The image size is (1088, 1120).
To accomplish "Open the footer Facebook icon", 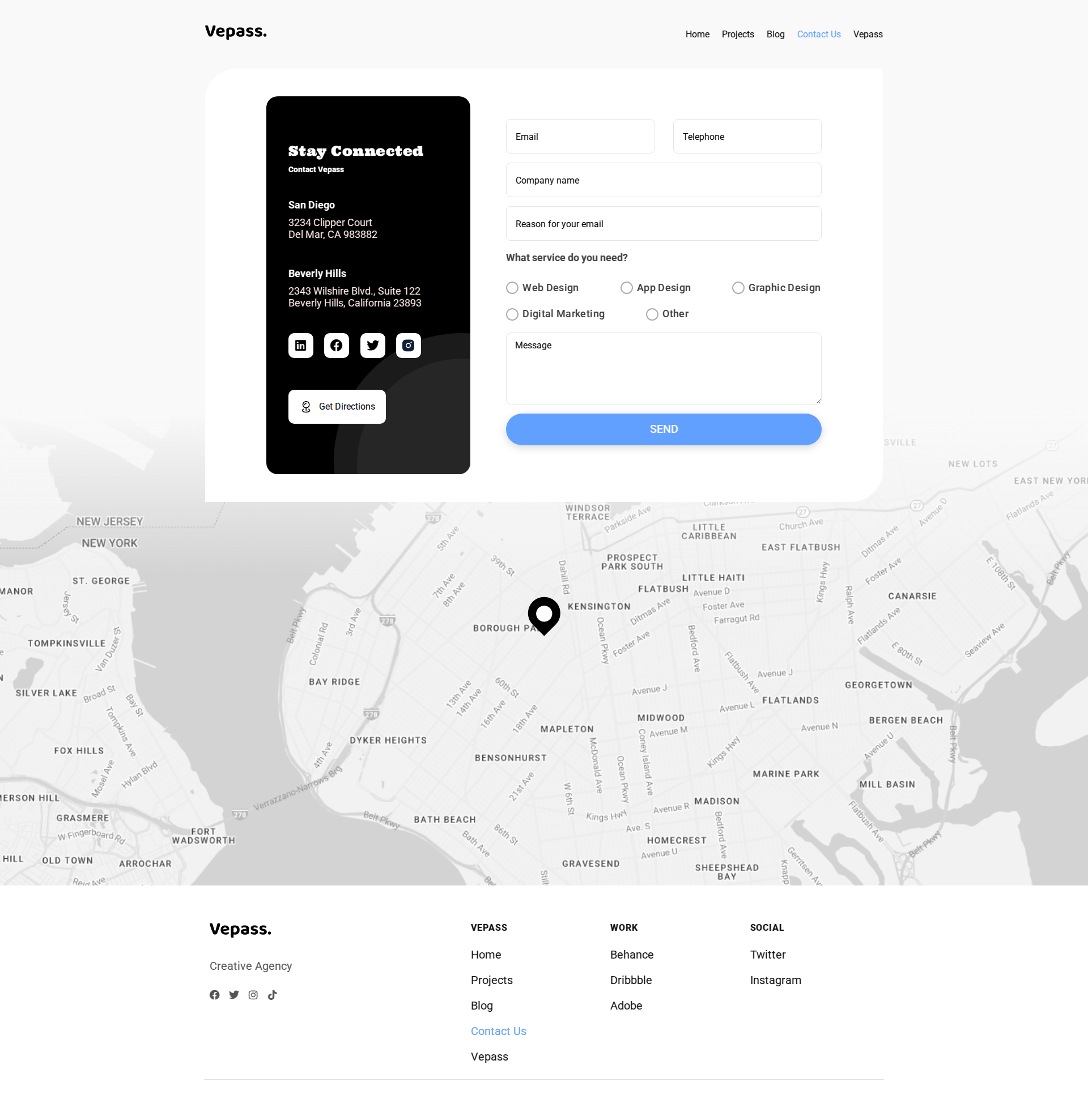I will click(x=214, y=995).
